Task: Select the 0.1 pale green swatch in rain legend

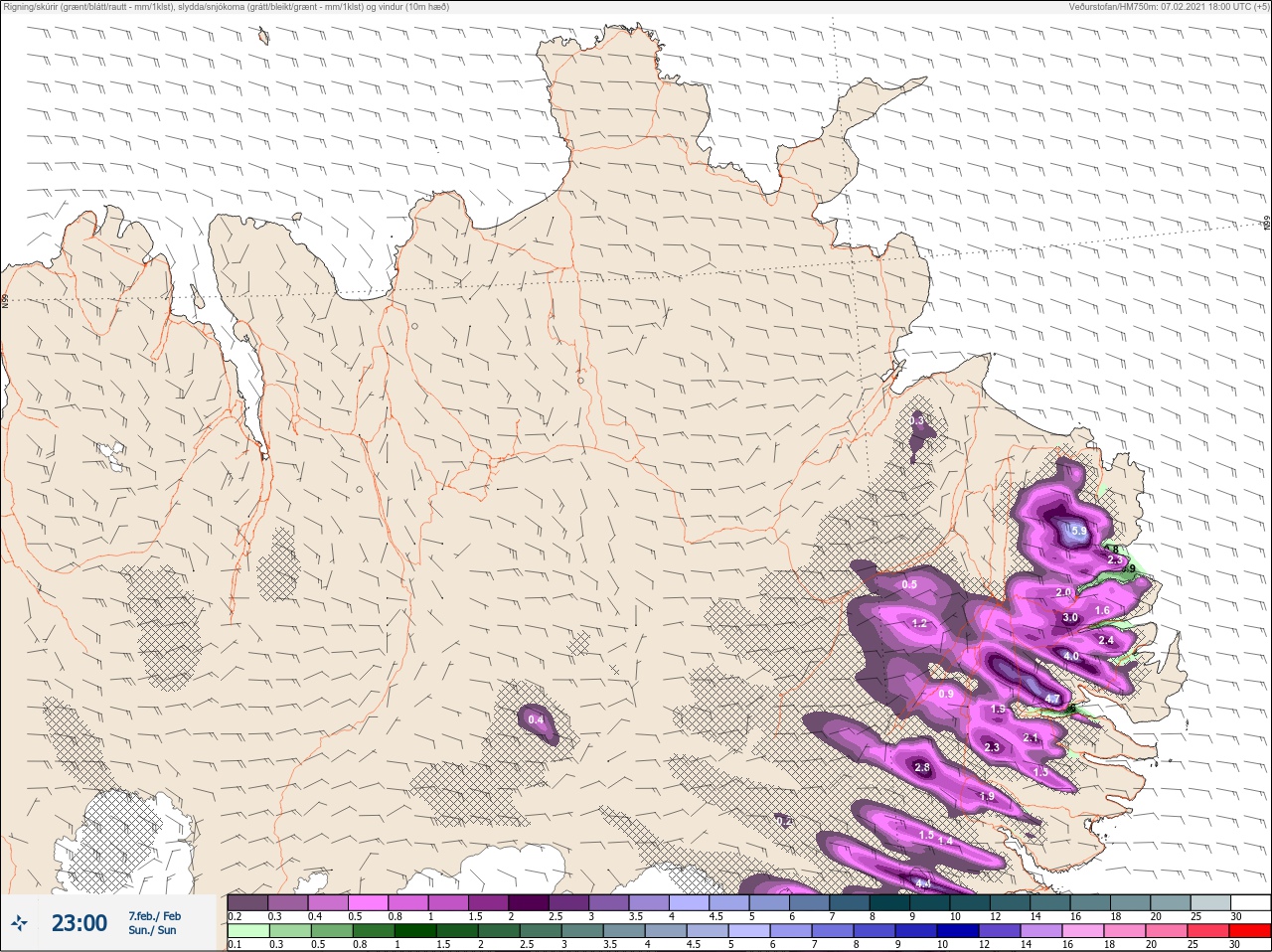Action: point(248,931)
